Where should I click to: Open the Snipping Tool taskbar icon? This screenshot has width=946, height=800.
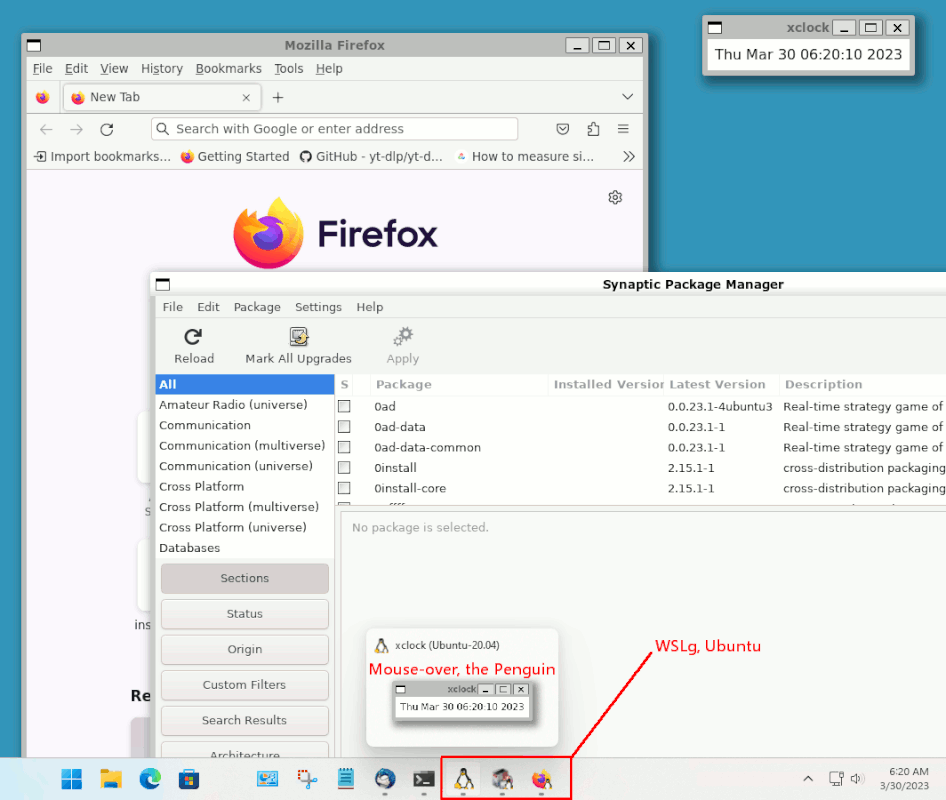[307, 779]
